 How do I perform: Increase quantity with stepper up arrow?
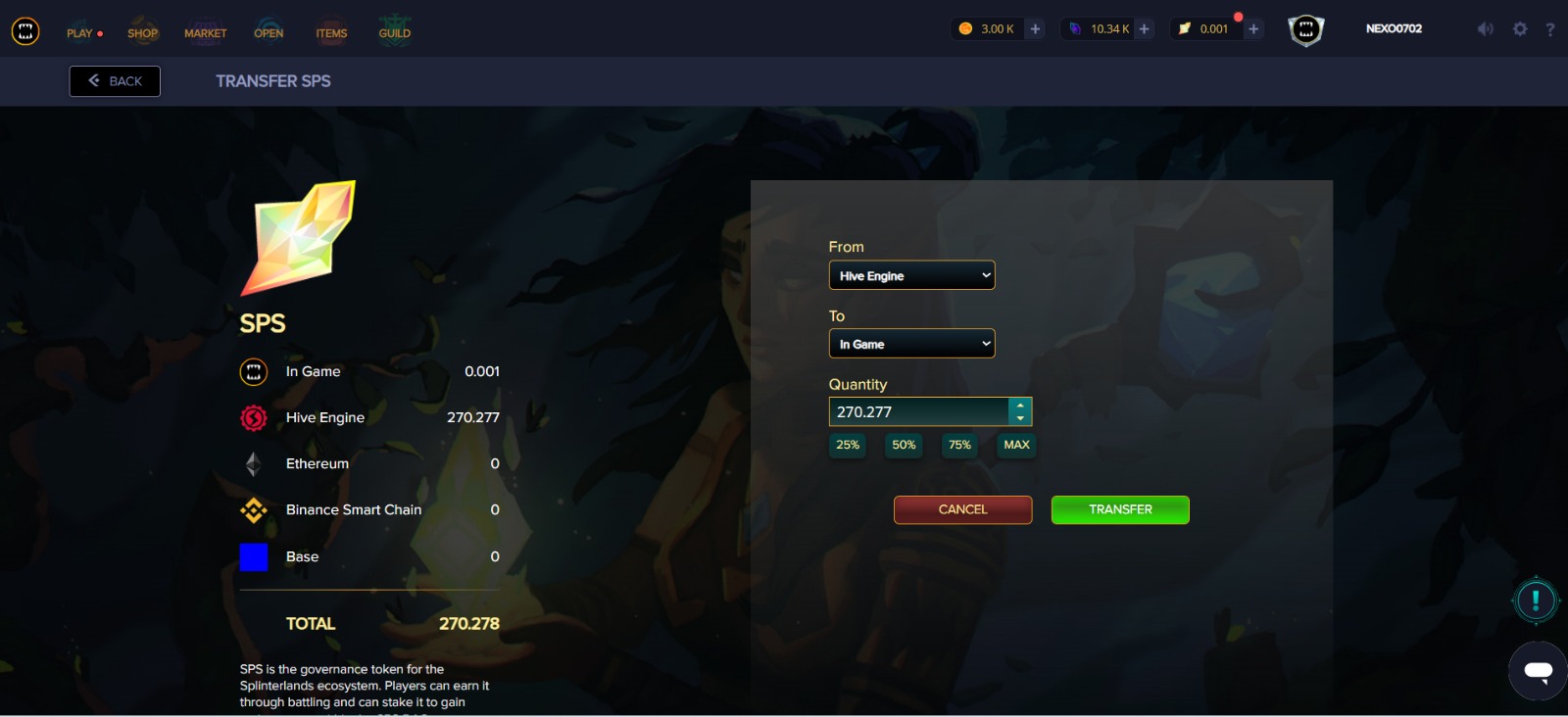click(1020, 406)
